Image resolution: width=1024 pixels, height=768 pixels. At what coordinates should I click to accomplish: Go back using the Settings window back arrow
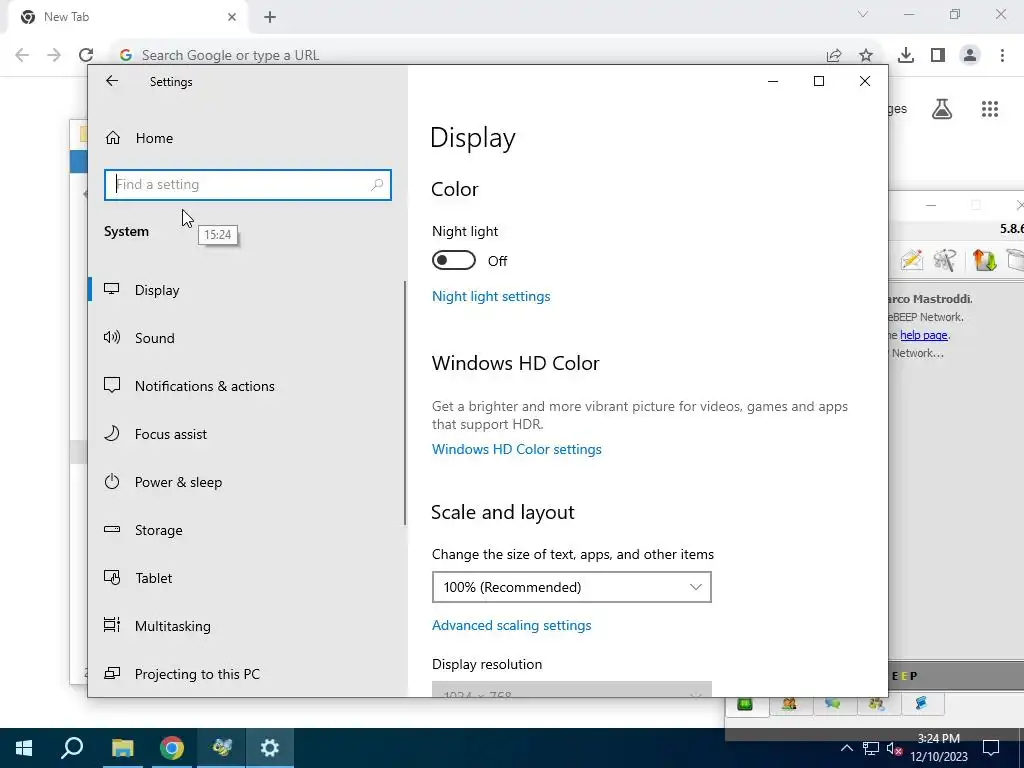coord(112,81)
